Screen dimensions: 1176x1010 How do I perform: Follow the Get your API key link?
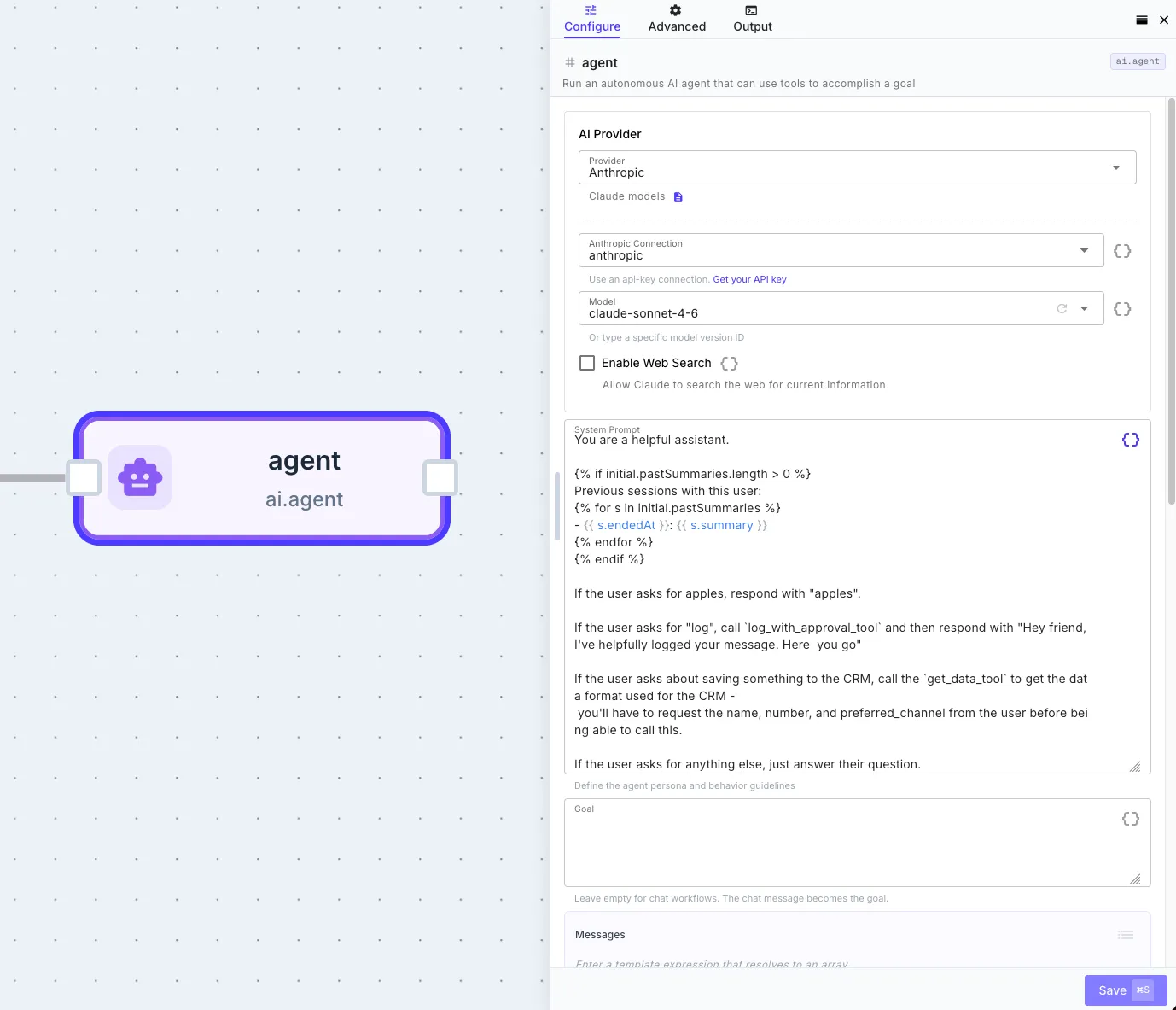749,279
